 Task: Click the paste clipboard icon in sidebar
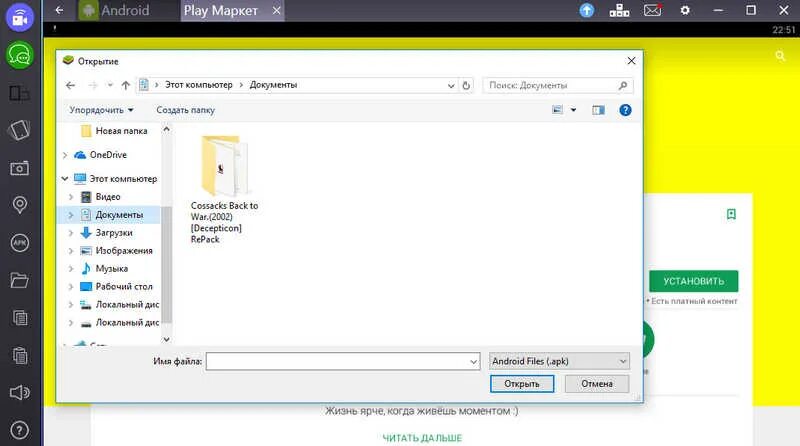click(x=19, y=355)
